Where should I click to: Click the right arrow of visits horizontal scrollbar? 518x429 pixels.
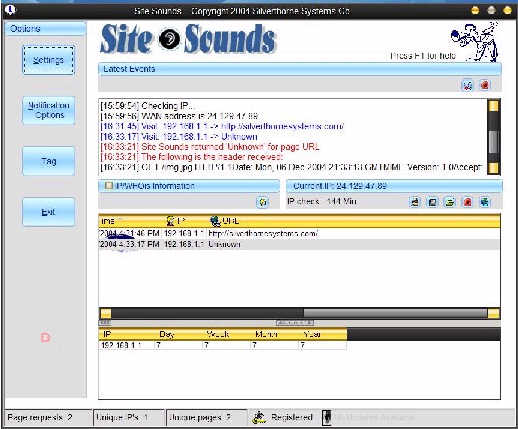pyautogui.click(x=493, y=313)
